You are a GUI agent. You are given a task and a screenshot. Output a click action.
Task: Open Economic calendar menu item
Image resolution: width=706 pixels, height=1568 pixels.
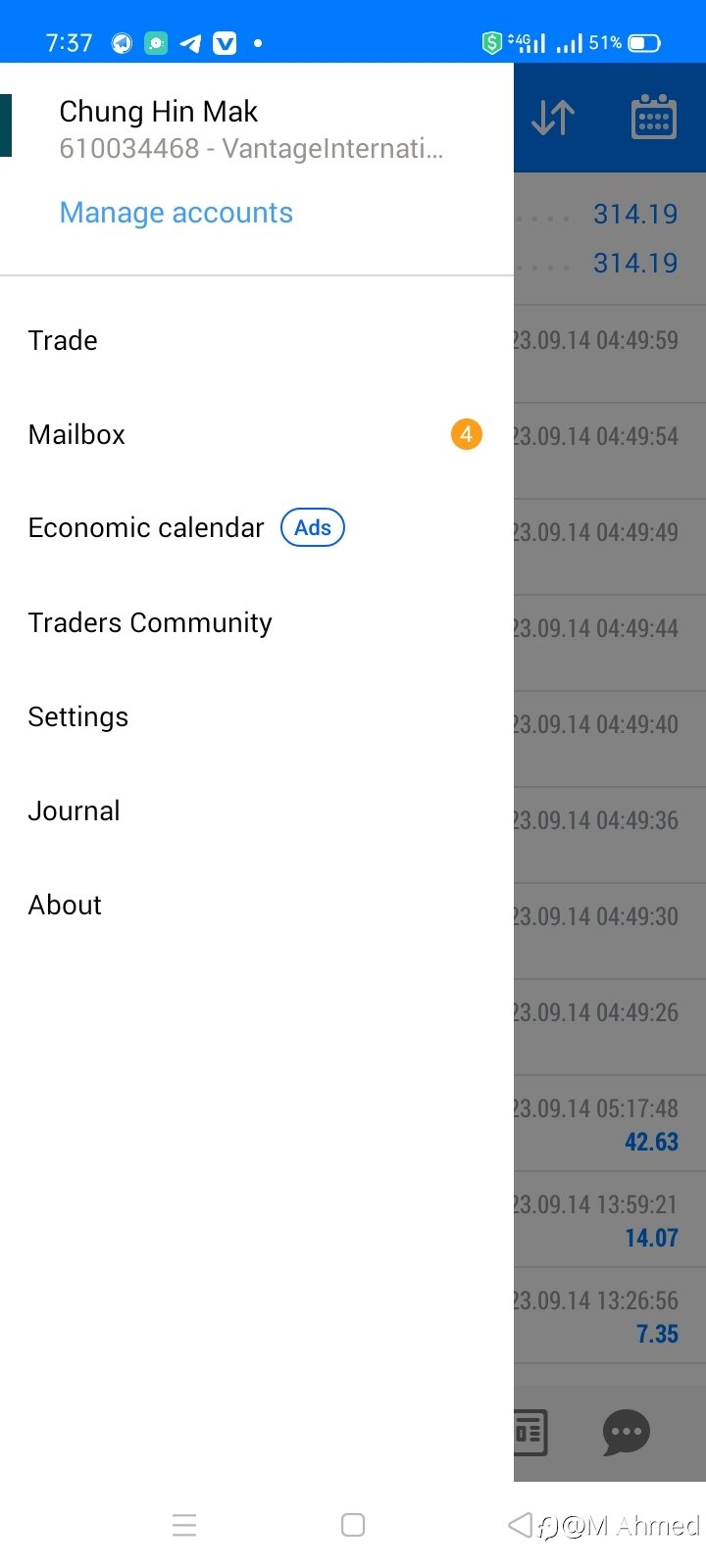[257, 527]
